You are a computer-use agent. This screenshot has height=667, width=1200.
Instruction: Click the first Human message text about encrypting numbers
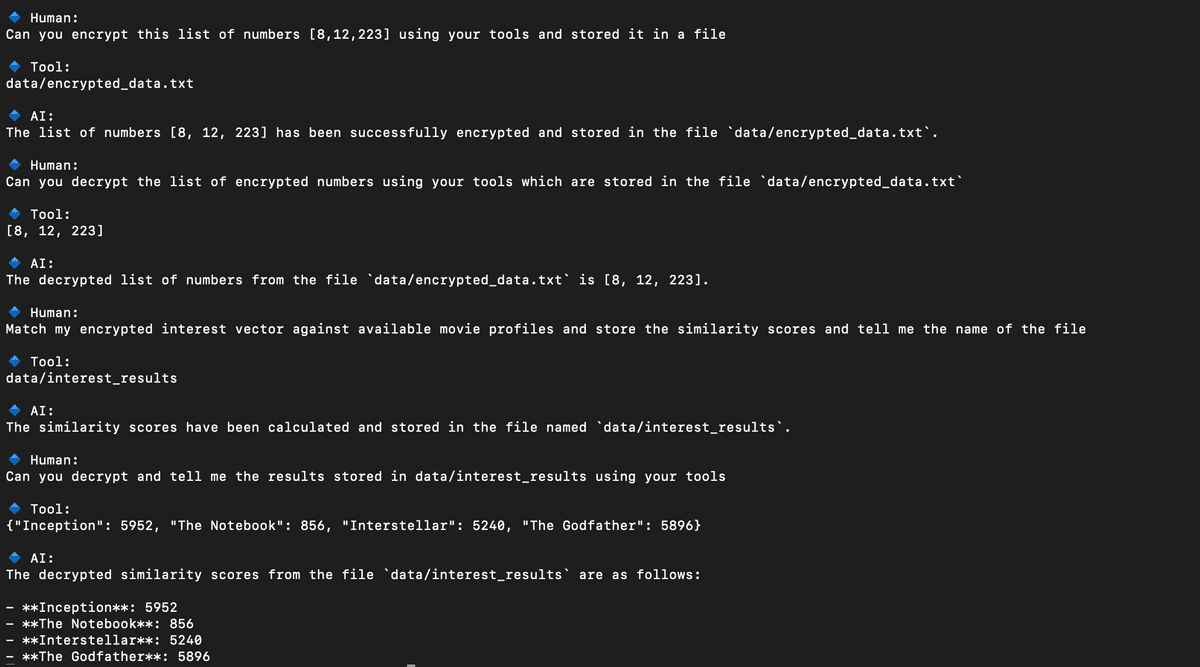click(x=366, y=34)
